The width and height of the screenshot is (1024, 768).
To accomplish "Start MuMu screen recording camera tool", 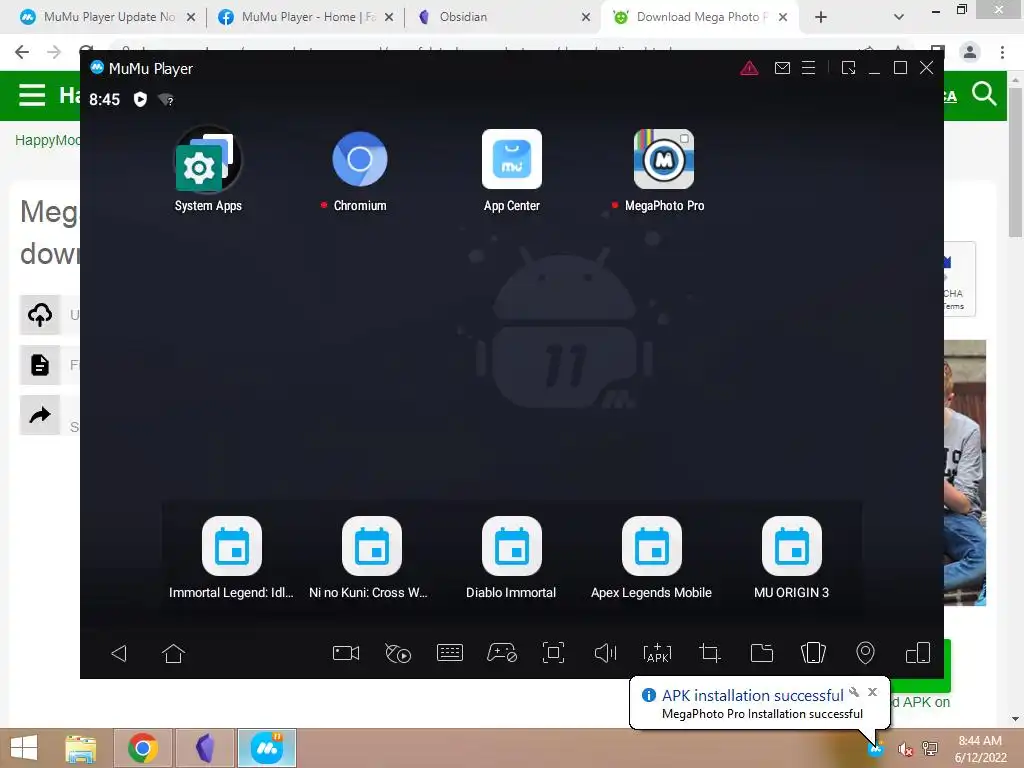I will [x=346, y=653].
